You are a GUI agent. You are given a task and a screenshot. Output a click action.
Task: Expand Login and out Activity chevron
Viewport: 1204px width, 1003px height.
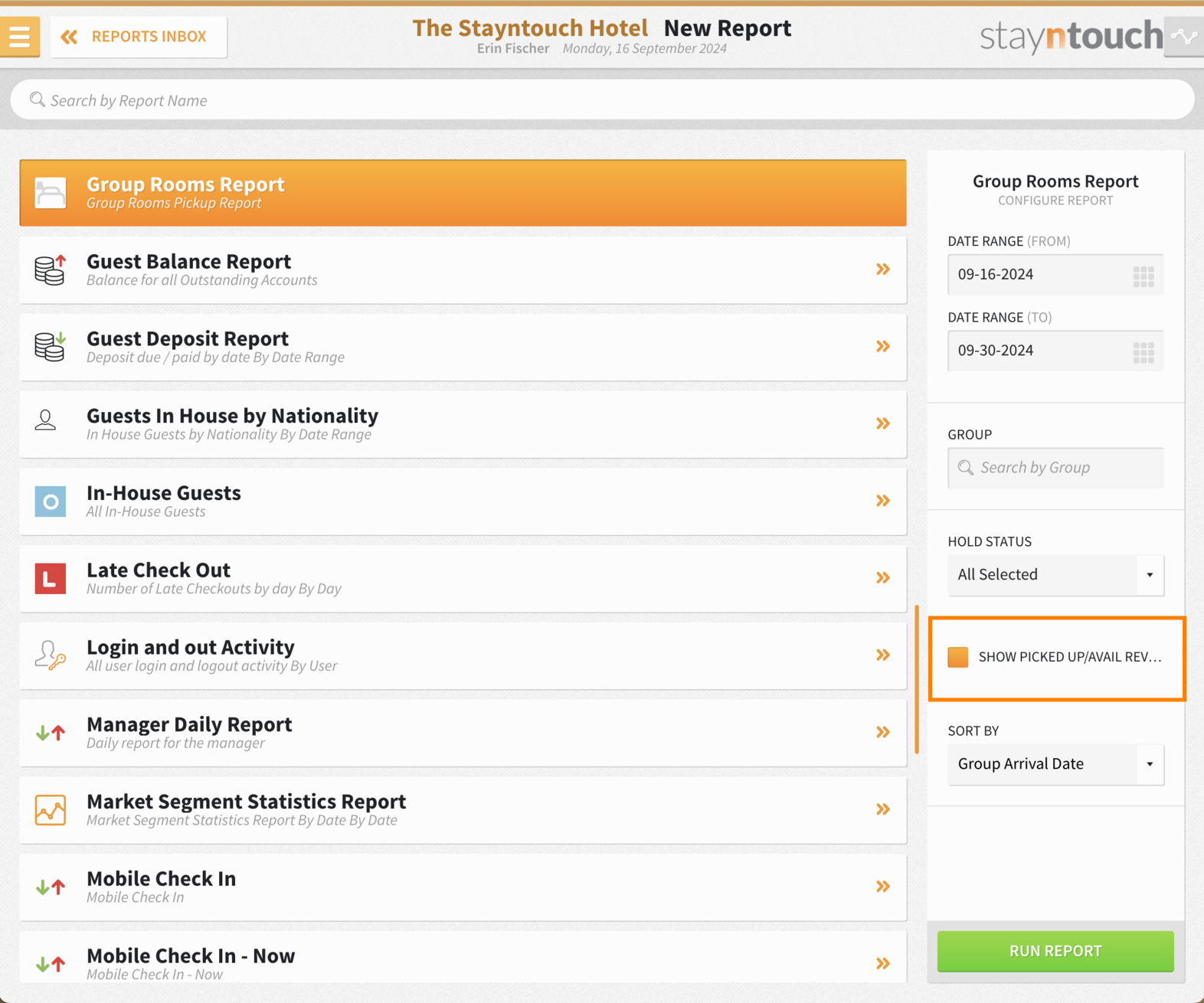[x=883, y=655]
